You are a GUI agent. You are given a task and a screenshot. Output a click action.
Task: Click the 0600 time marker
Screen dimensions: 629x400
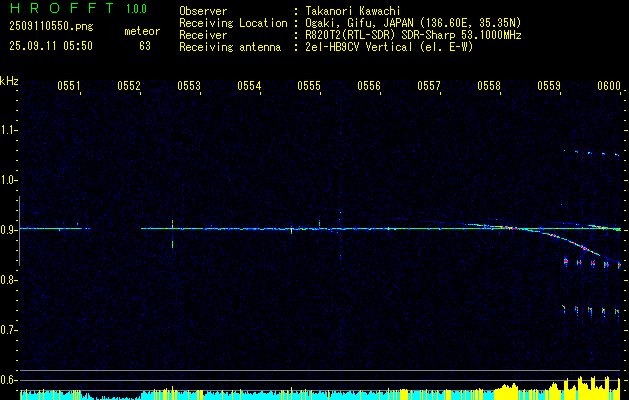point(609,85)
